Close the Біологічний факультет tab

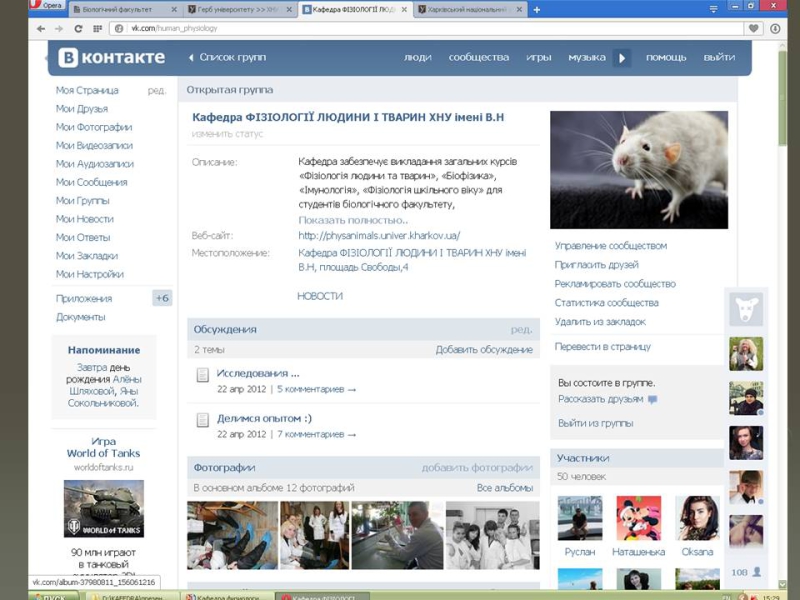(174, 10)
